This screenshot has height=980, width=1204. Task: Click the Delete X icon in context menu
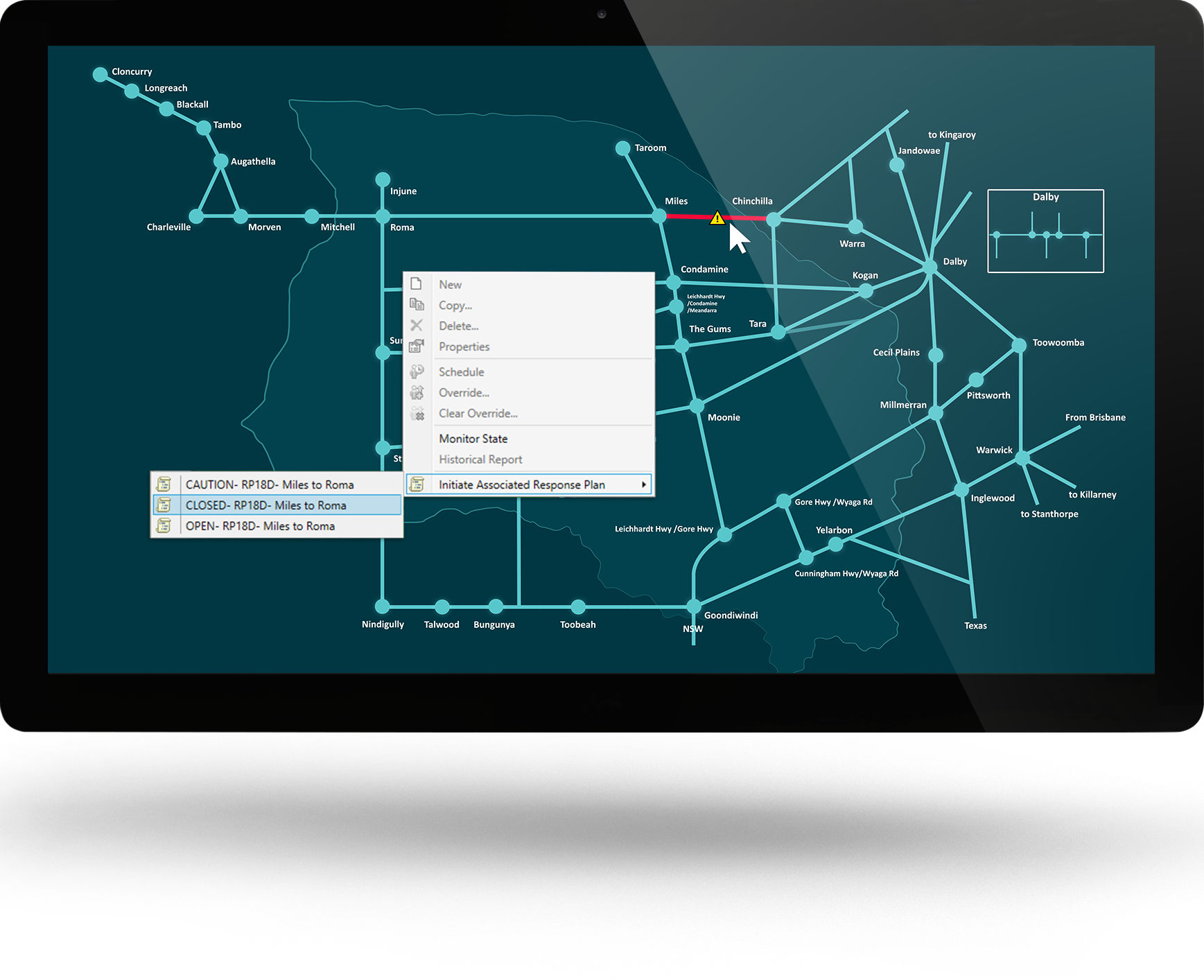coord(417,326)
